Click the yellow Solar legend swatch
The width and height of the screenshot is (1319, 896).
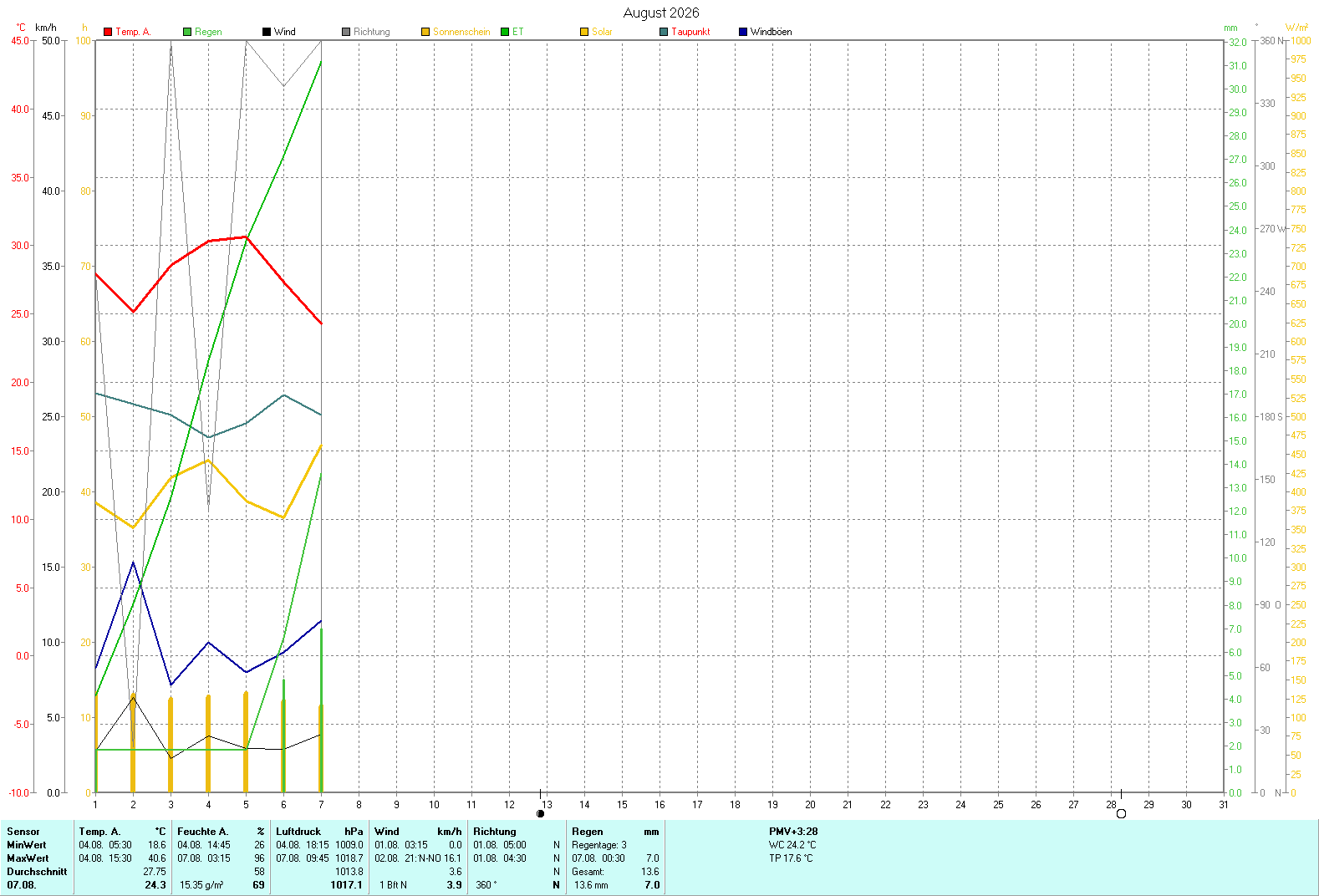584,32
